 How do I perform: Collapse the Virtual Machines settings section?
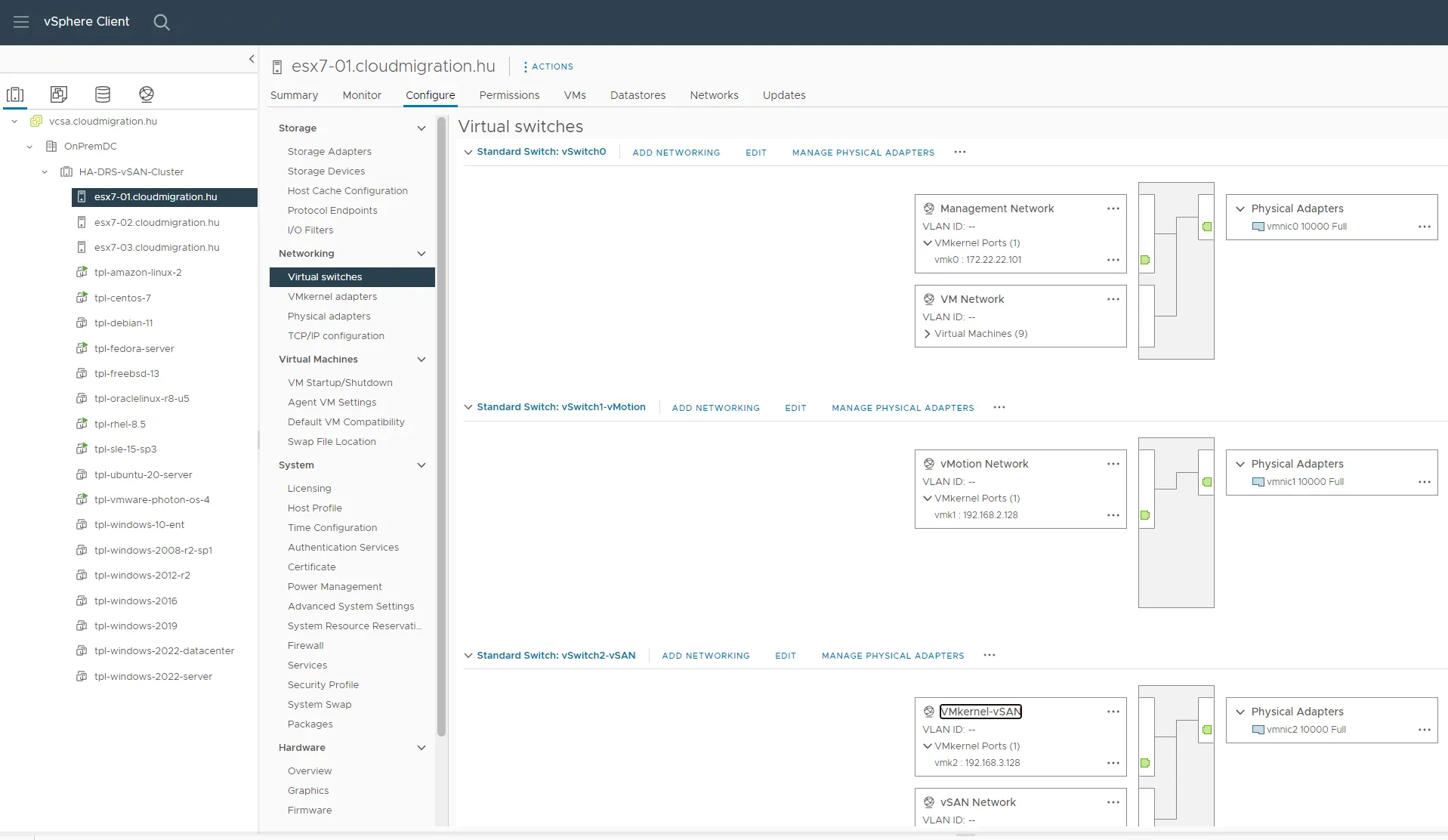point(421,360)
